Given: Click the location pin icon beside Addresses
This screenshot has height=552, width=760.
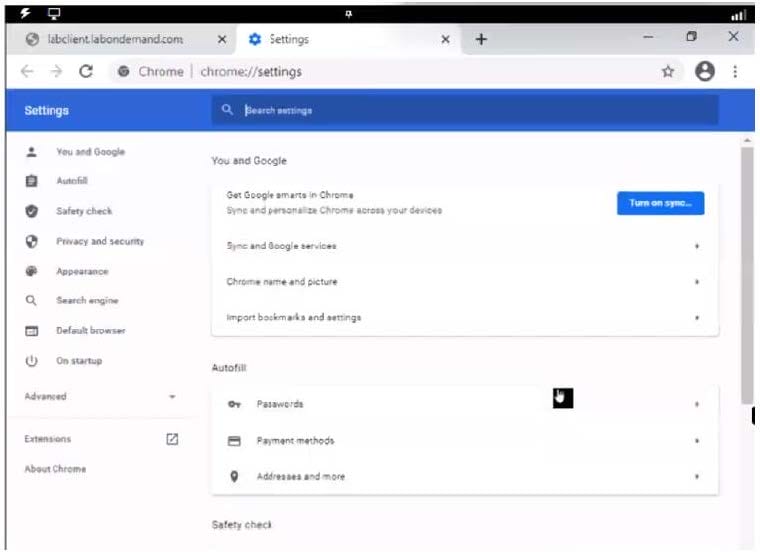Looking at the screenshot, I should coord(234,477).
